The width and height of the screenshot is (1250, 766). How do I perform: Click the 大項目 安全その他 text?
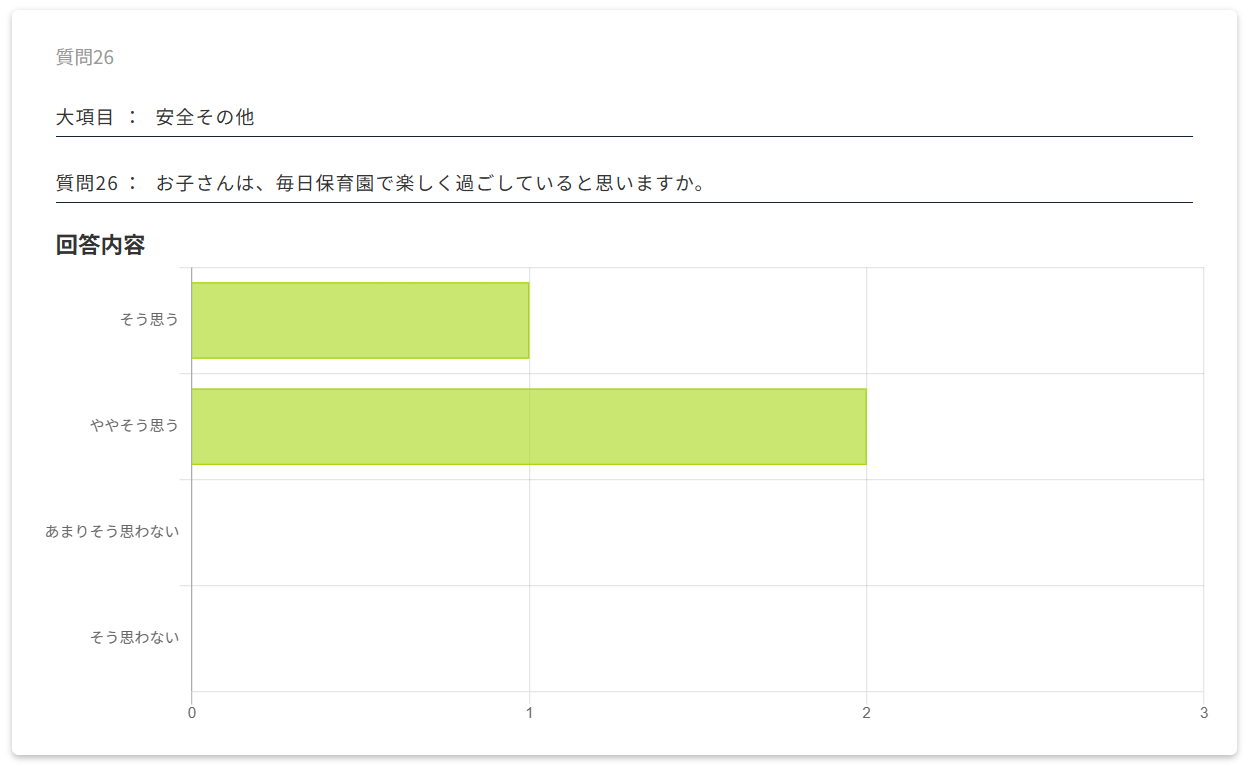(155, 118)
